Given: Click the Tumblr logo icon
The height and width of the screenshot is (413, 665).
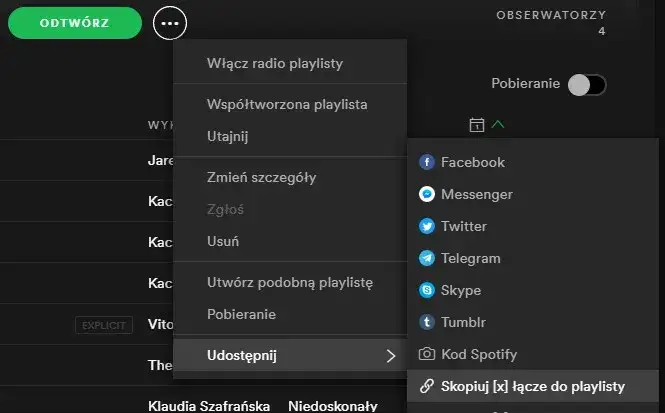Looking at the screenshot, I should (x=427, y=322).
